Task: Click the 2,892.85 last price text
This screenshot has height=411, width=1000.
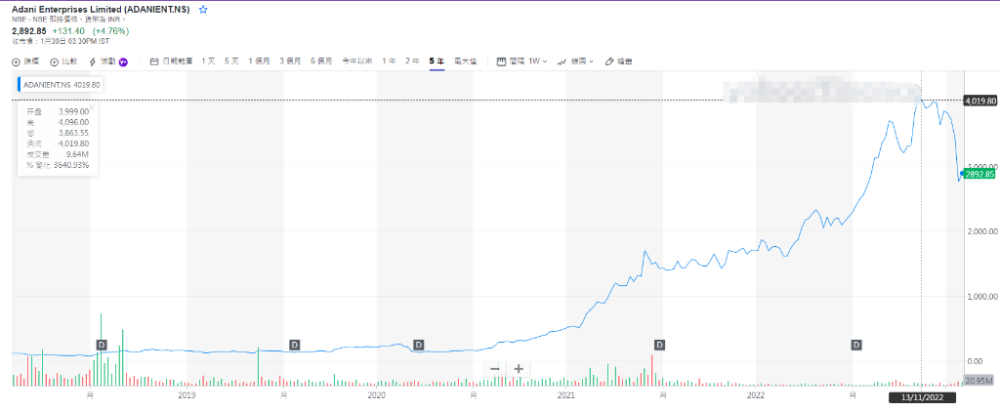Action: point(29,31)
